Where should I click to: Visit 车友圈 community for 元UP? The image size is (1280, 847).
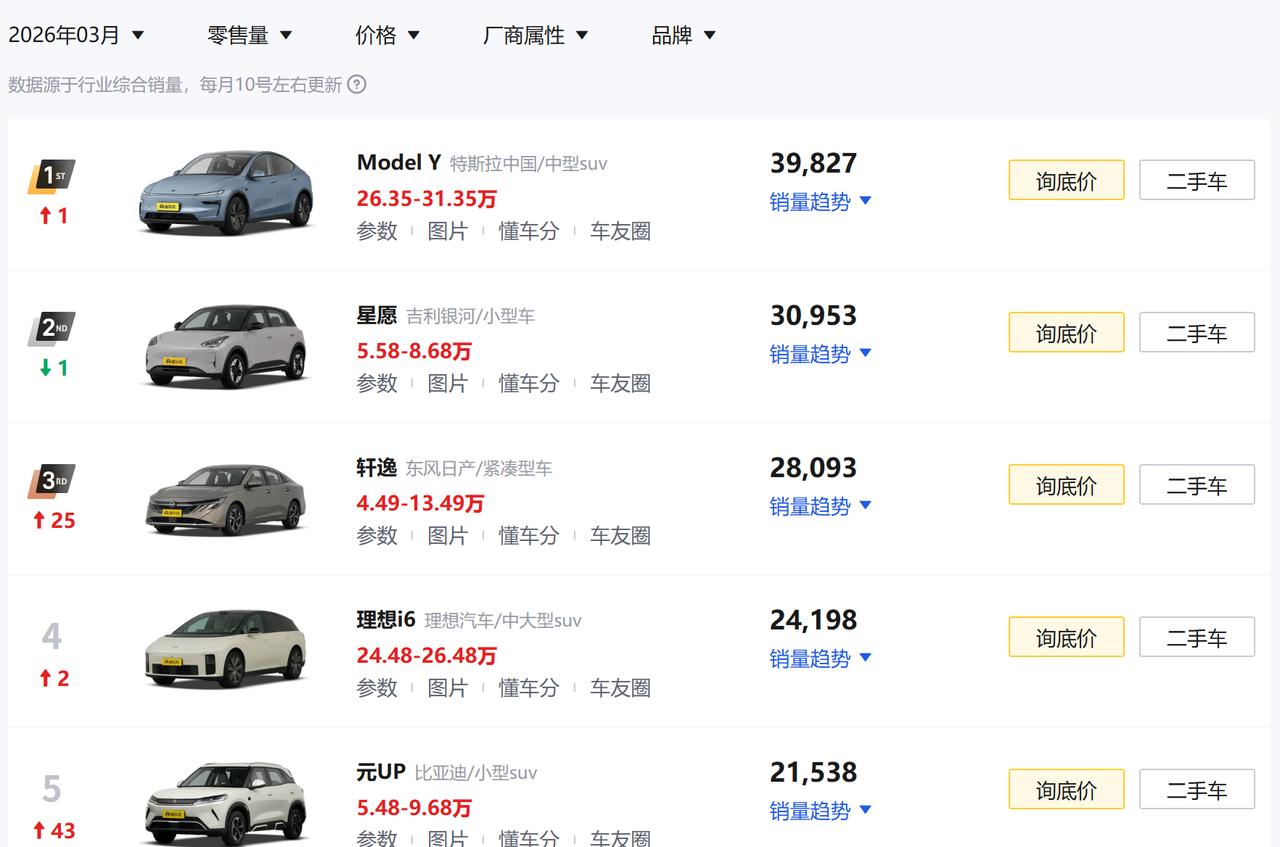620,840
